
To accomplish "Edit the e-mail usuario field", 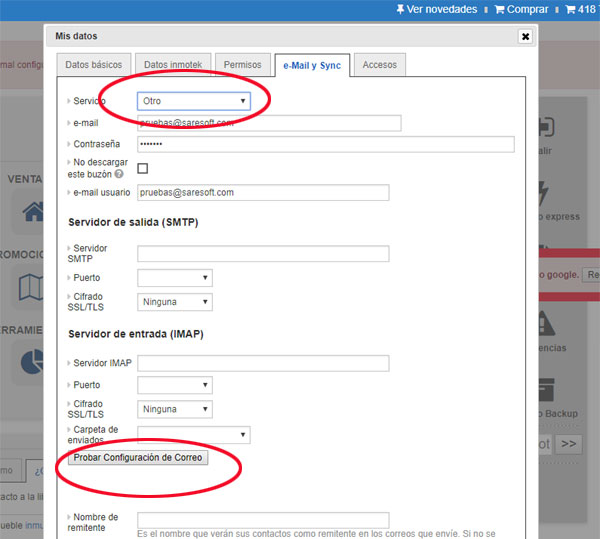I will [263, 192].
